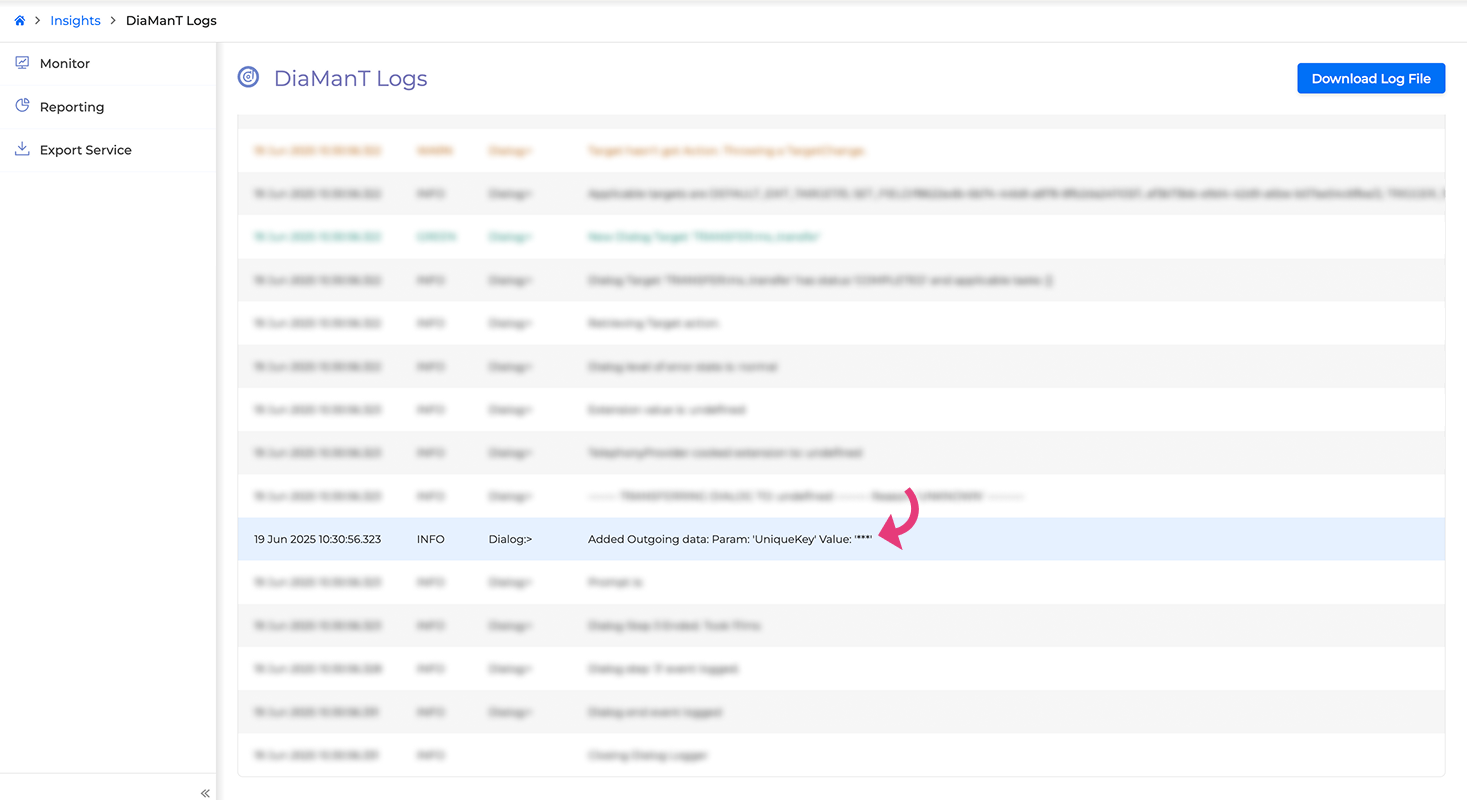Click INFO level in the highlighted log row
Screen dimensions: 1467x800
click(430, 539)
